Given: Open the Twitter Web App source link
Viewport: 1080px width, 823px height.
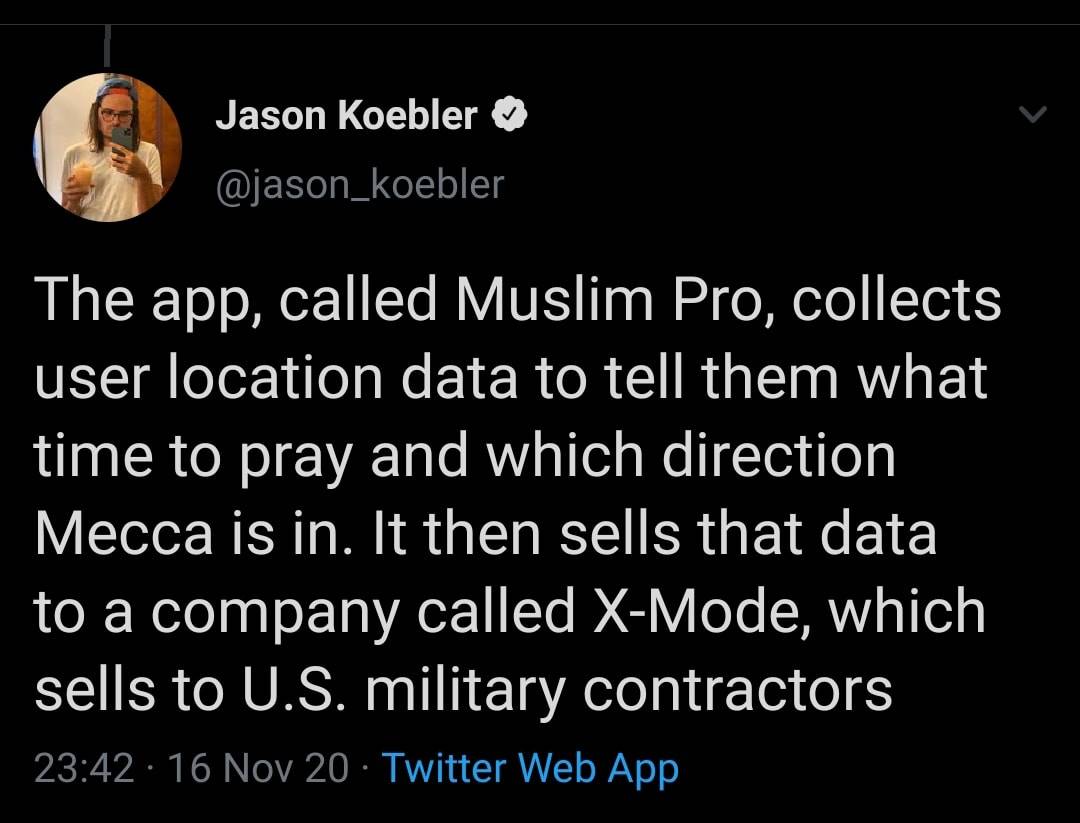Looking at the screenshot, I should [530, 768].
